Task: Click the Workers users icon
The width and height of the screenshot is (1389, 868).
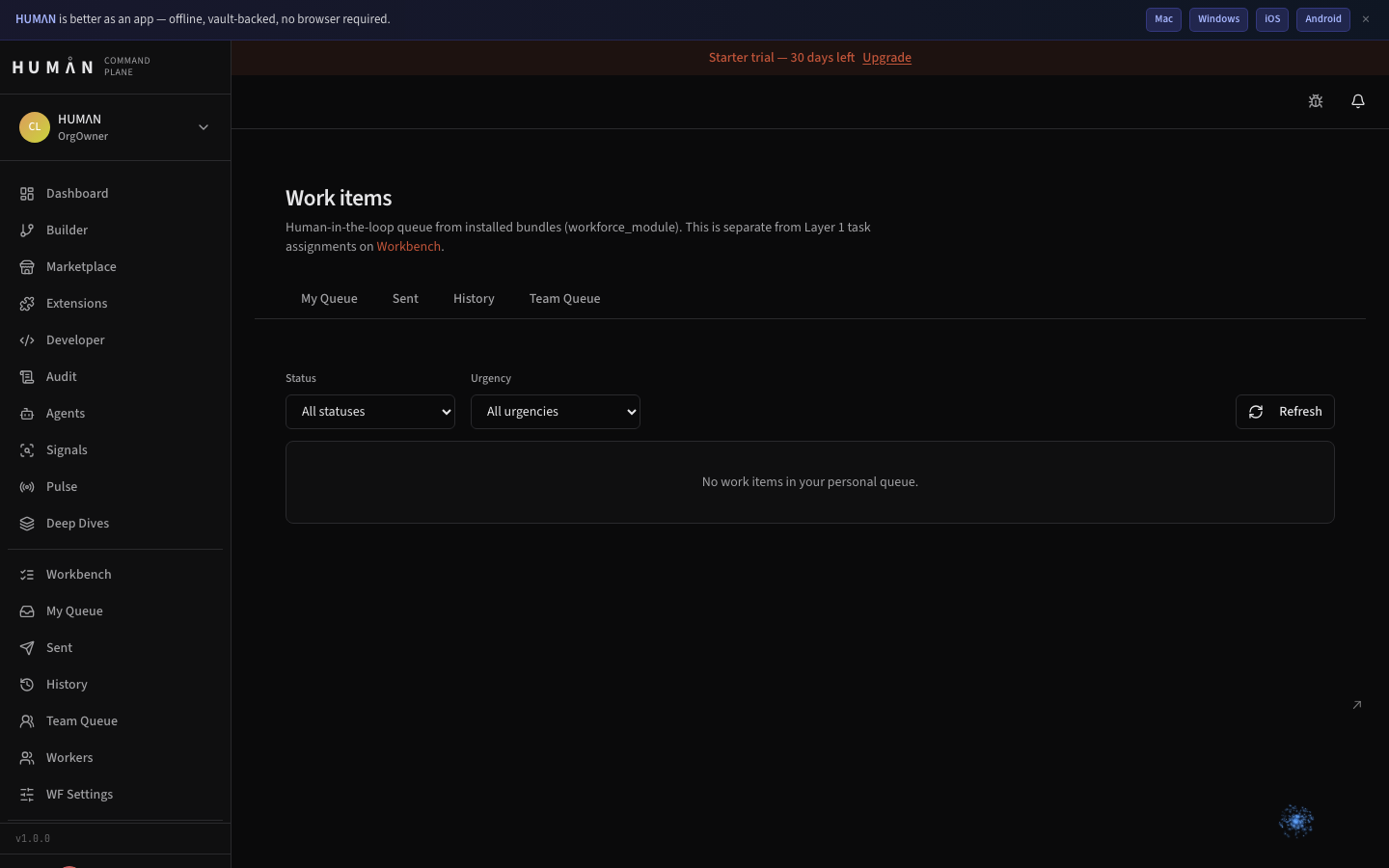Action: pos(27,758)
